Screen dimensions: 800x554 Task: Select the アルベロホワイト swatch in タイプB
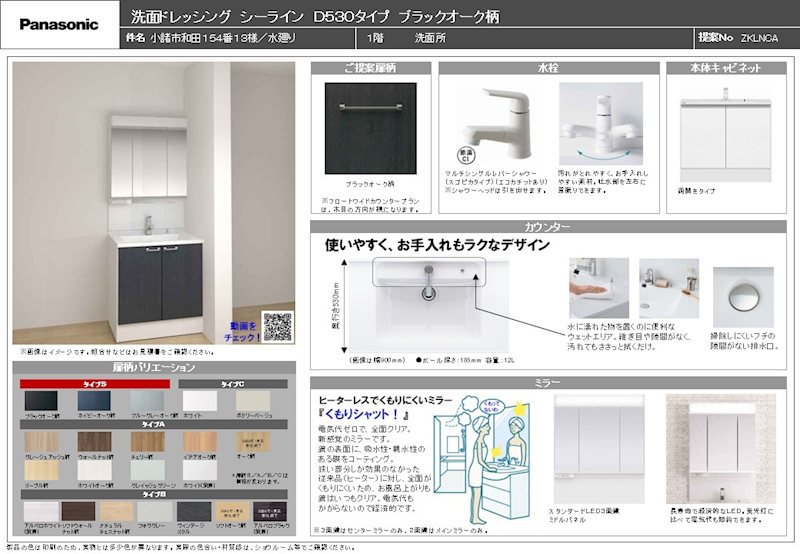41,511
